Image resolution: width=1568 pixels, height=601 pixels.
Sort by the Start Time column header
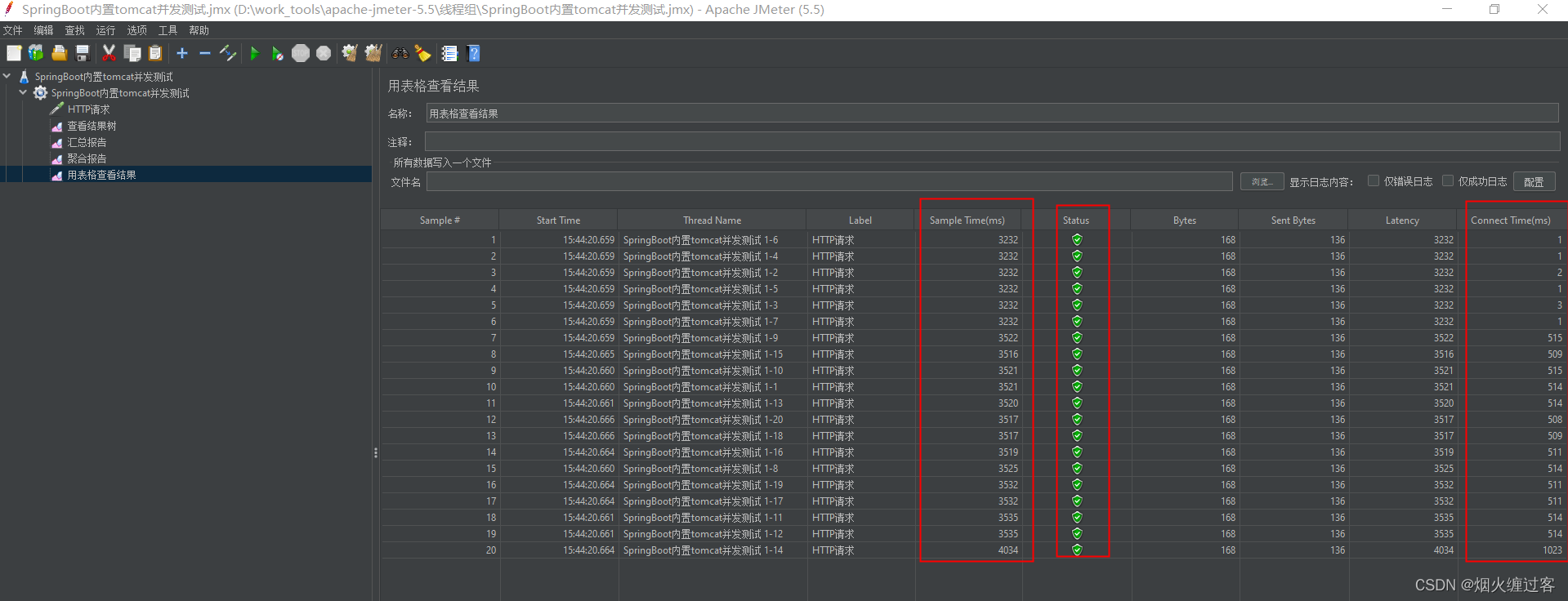point(558,220)
